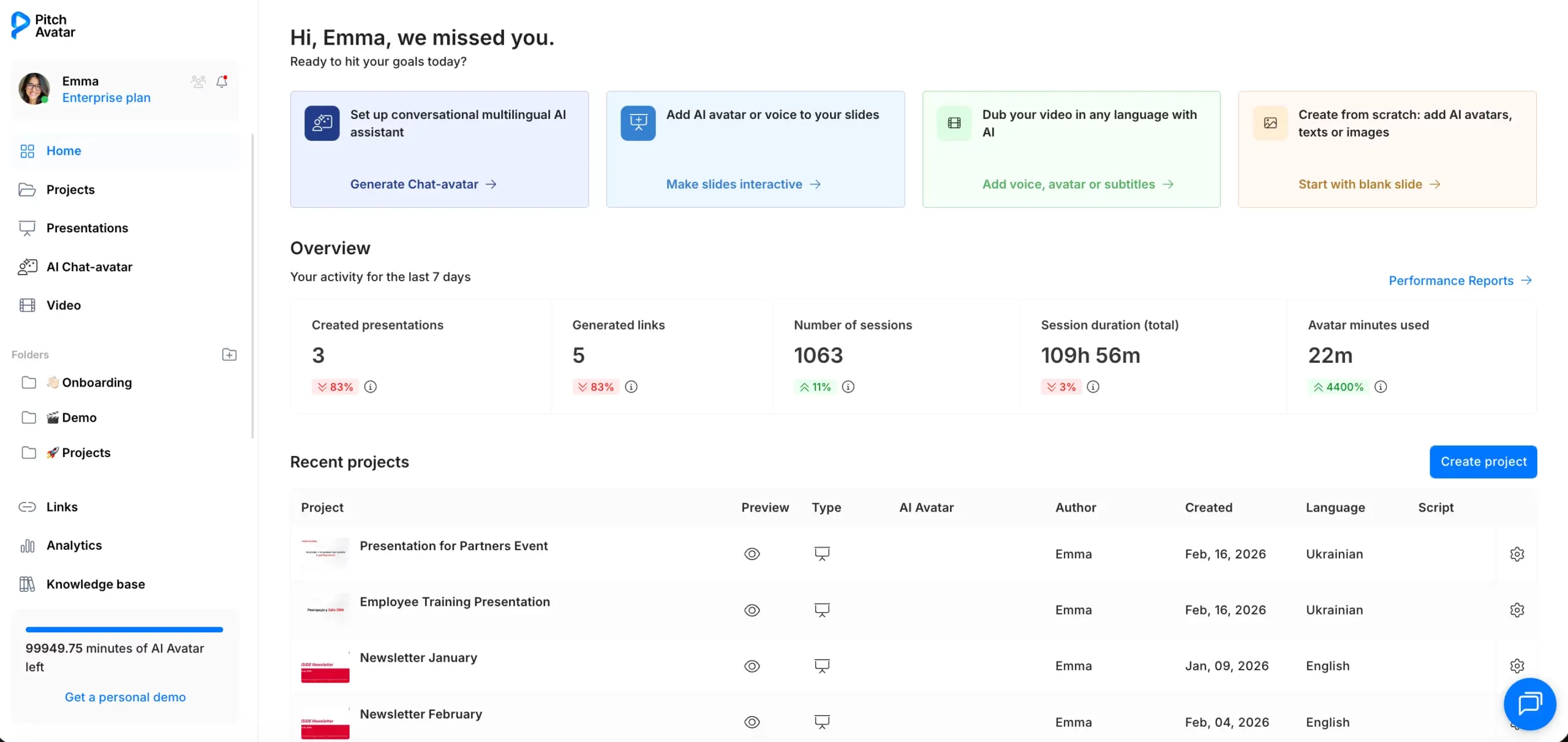Click Get a personal demo link
The width and height of the screenshot is (1568, 742).
125,697
